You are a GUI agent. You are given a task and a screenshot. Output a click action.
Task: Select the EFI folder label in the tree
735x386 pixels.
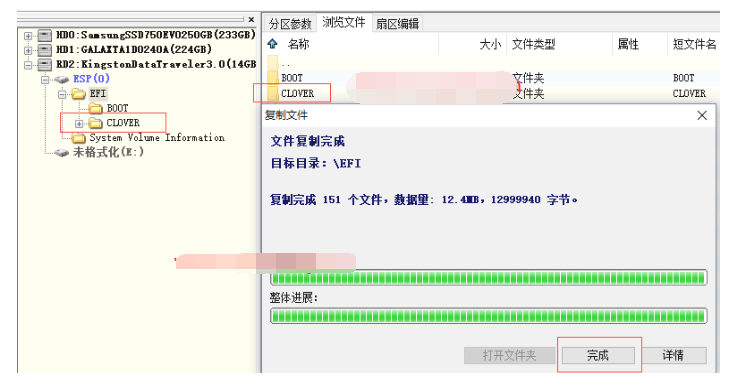point(98,93)
